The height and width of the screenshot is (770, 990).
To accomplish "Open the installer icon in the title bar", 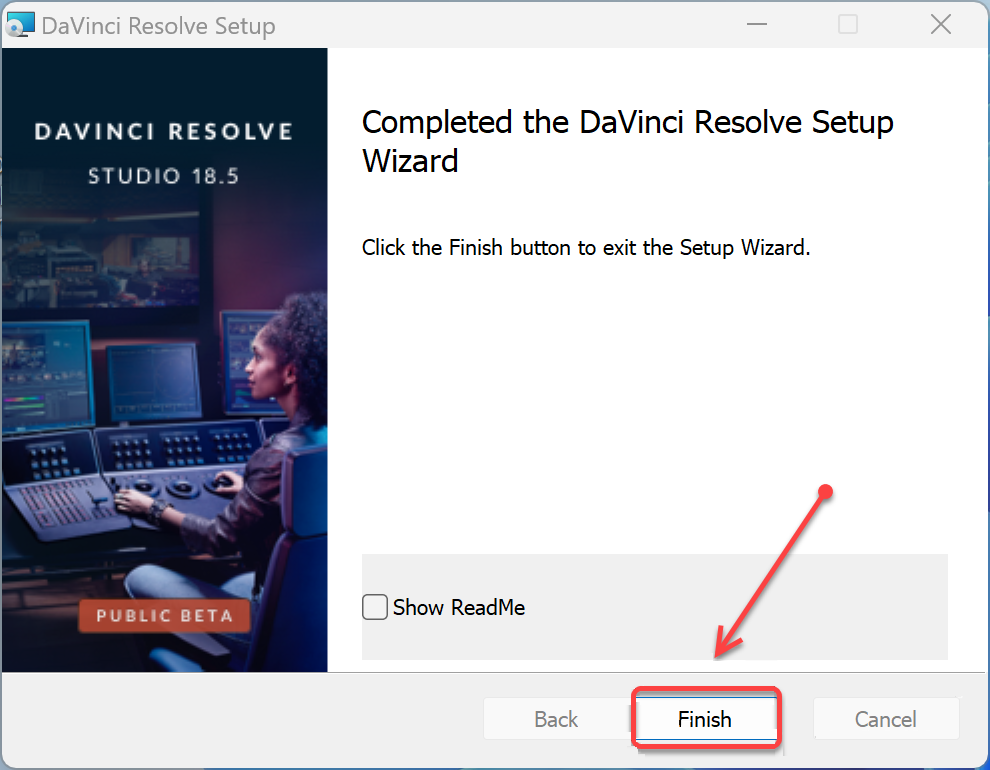I will (x=20, y=25).
